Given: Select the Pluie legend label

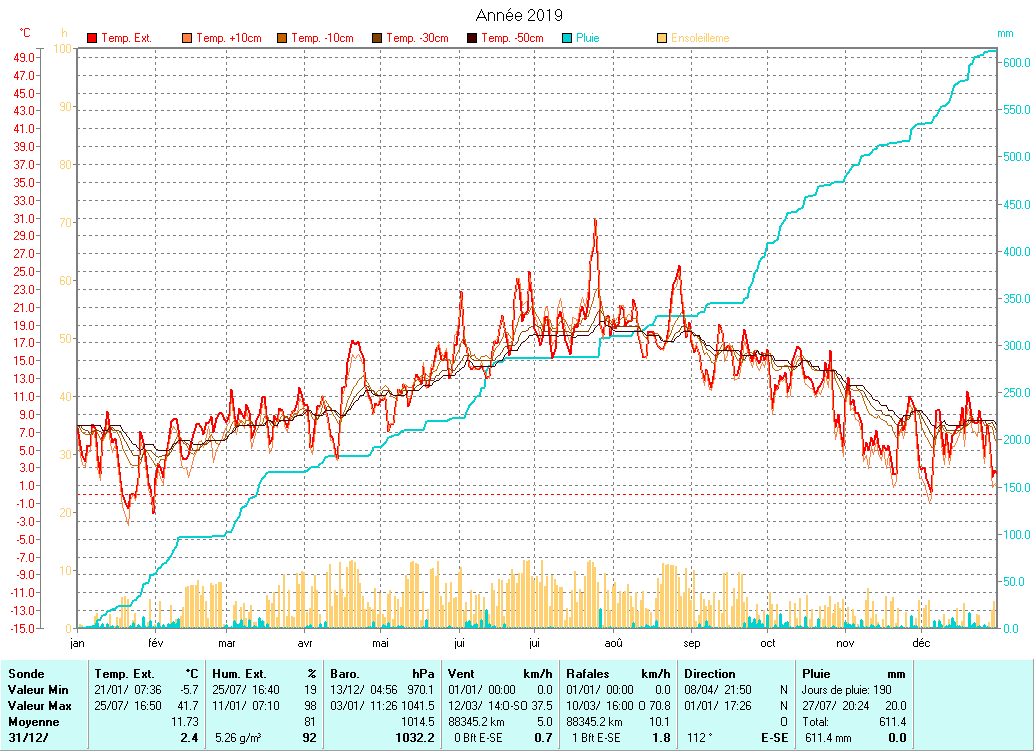Looking at the screenshot, I should [x=587, y=38].
